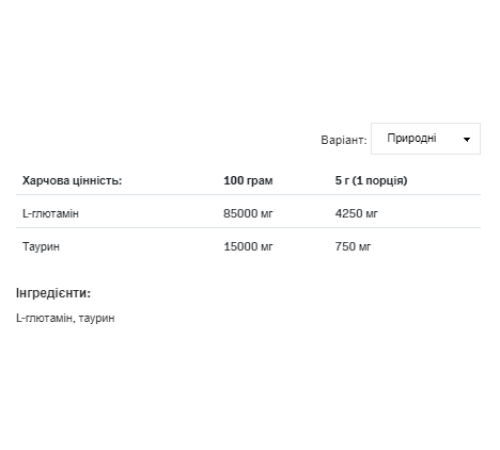Screen dimensions: 500x450
Task: Select the Харчова цінність header
Action: pyautogui.click(x=72, y=181)
